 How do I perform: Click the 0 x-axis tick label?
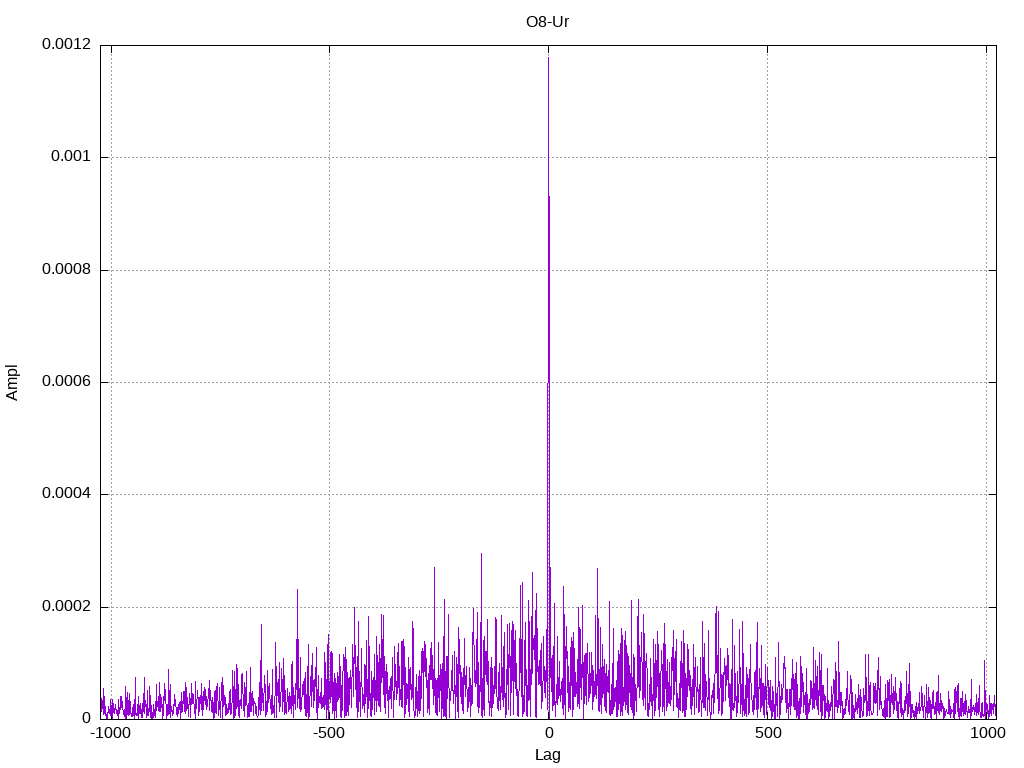coord(549,733)
